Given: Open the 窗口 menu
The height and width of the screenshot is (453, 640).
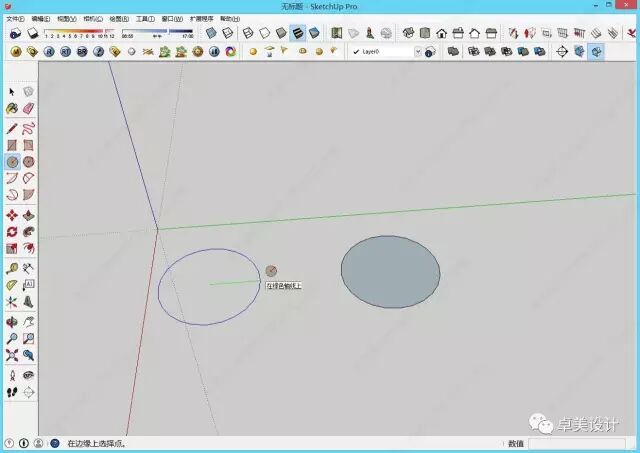Looking at the screenshot, I should tap(172, 19).
